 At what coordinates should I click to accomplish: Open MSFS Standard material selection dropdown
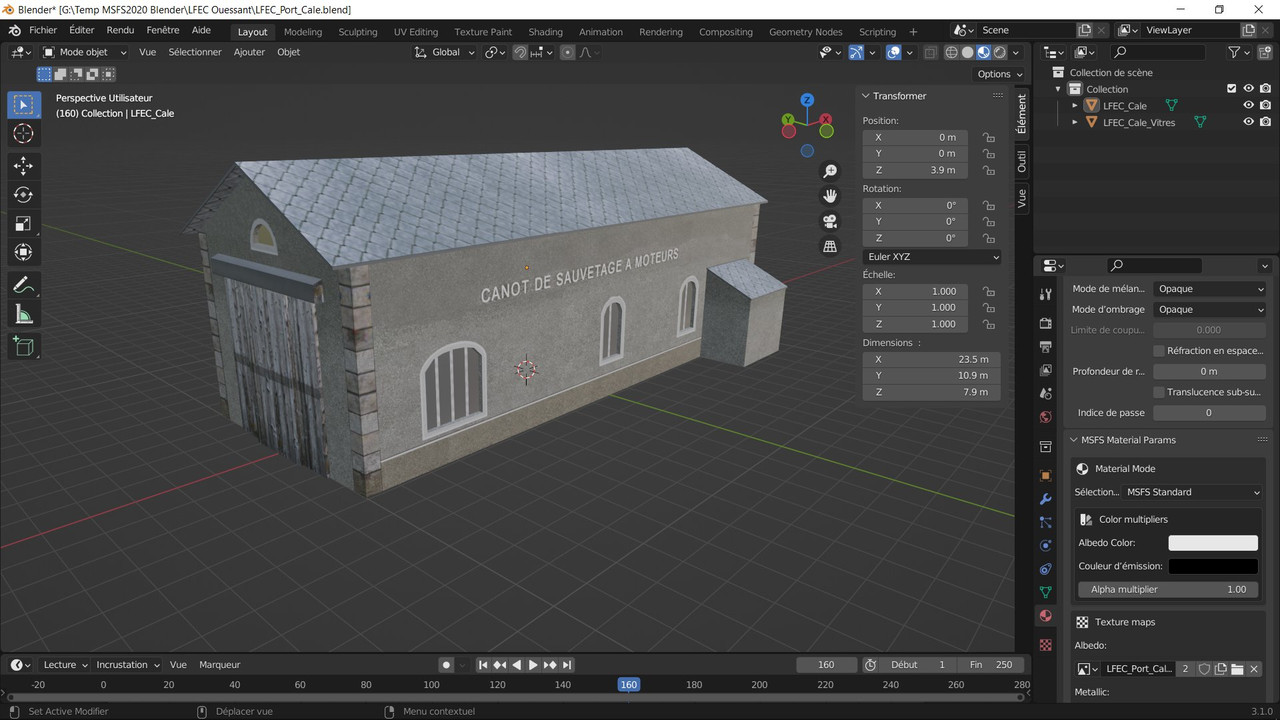click(1194, 492)
